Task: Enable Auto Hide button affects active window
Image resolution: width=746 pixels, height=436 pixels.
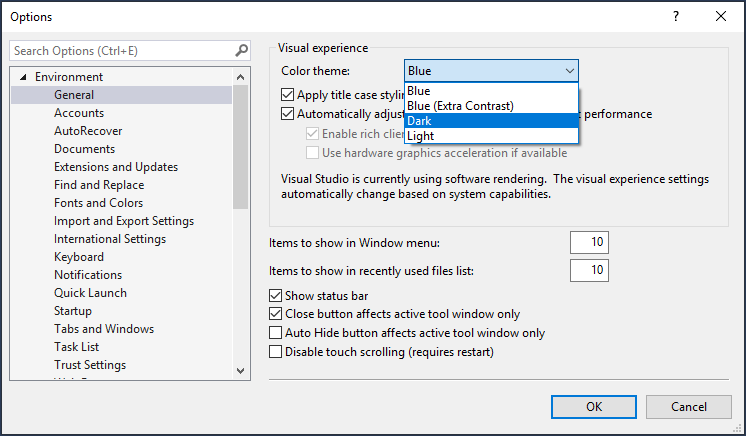Action: pos(276,333)
